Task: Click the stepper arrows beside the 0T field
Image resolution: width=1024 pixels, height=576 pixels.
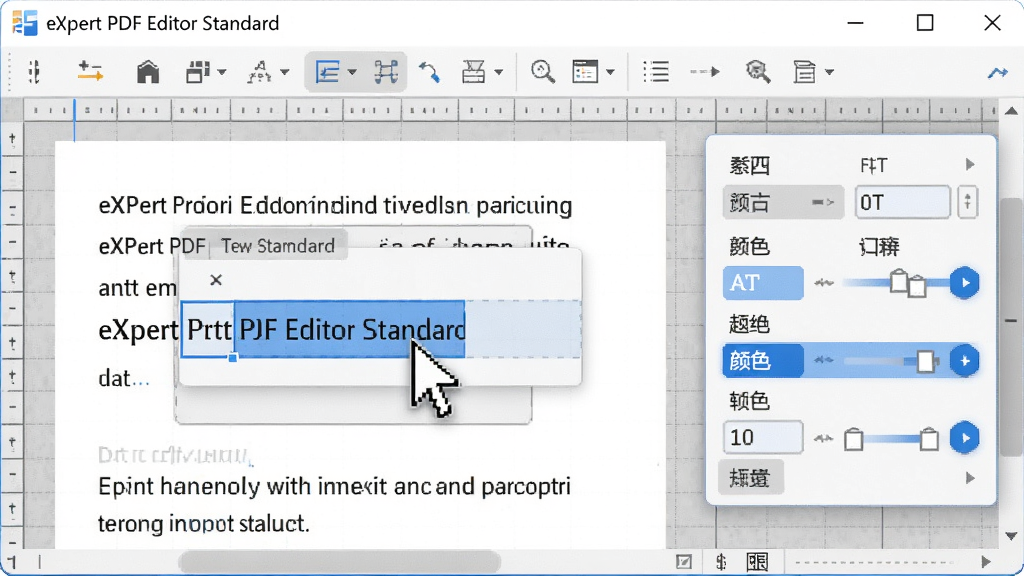Action: [967, 202]
